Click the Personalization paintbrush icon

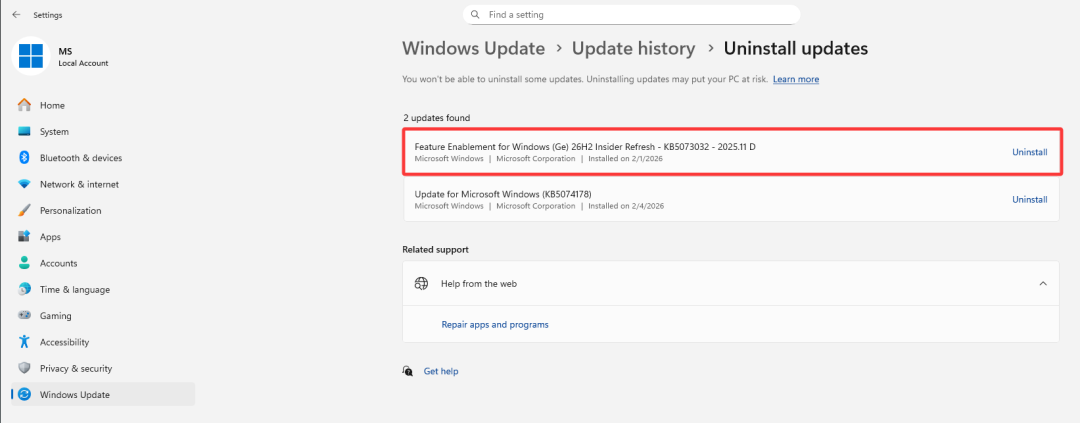(24, 210)
